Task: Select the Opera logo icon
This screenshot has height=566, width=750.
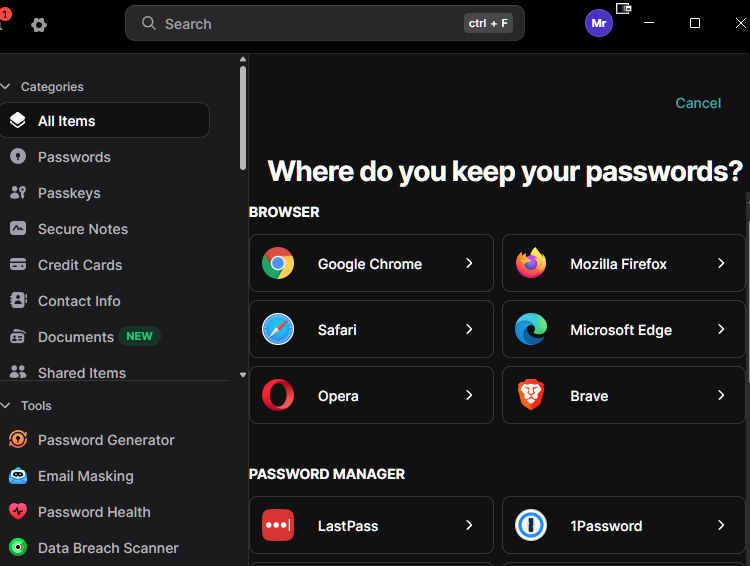Action: pos(278,395)
